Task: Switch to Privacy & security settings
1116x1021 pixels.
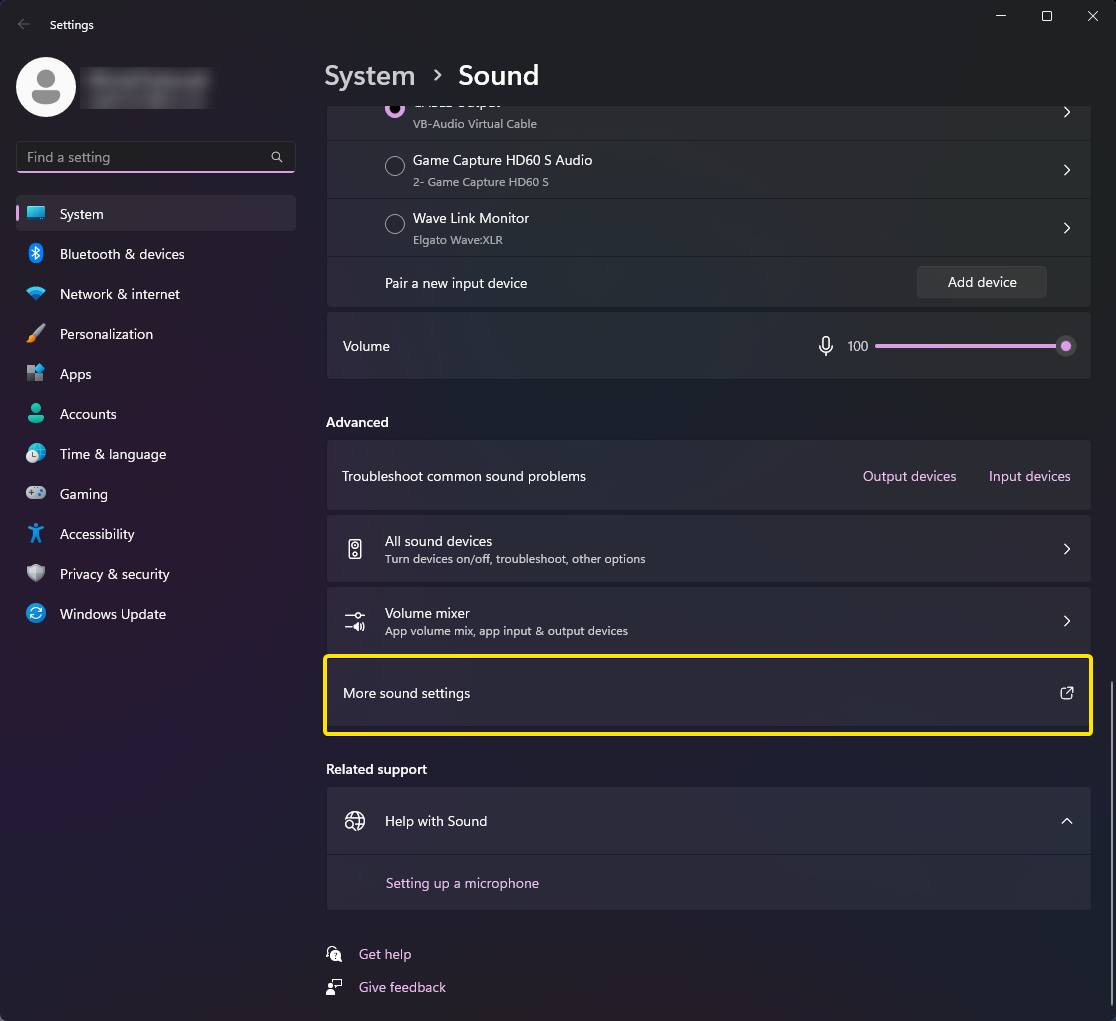Action: 36,574
